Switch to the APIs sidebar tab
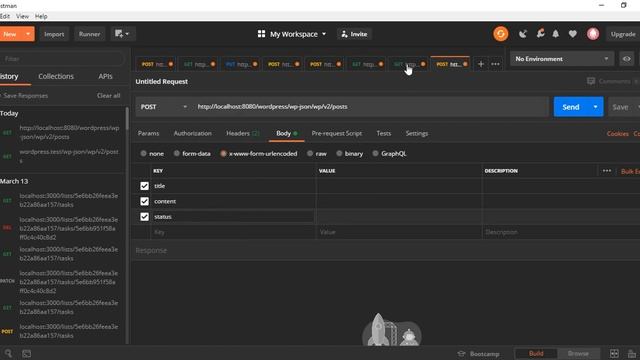This screenshot has height=360, width=640. (105, 76)
